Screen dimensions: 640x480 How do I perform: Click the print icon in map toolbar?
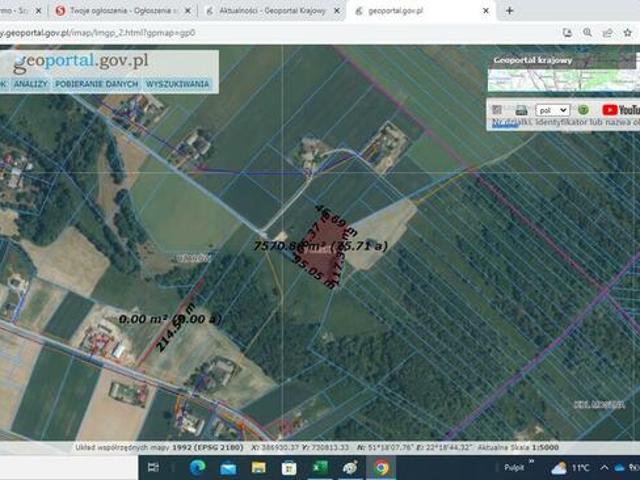coord(521,110)
